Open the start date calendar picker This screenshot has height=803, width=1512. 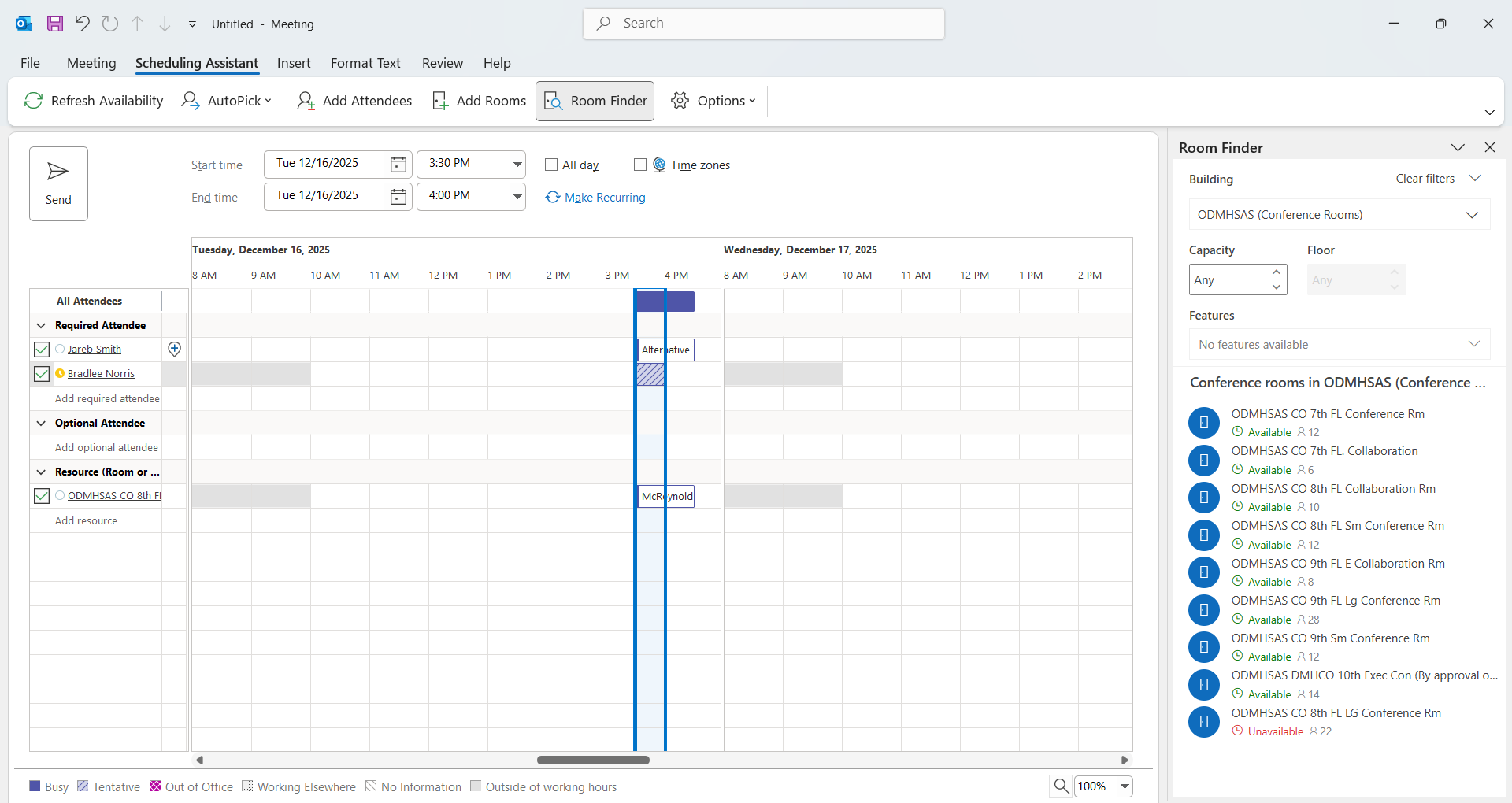coord(398,164)
